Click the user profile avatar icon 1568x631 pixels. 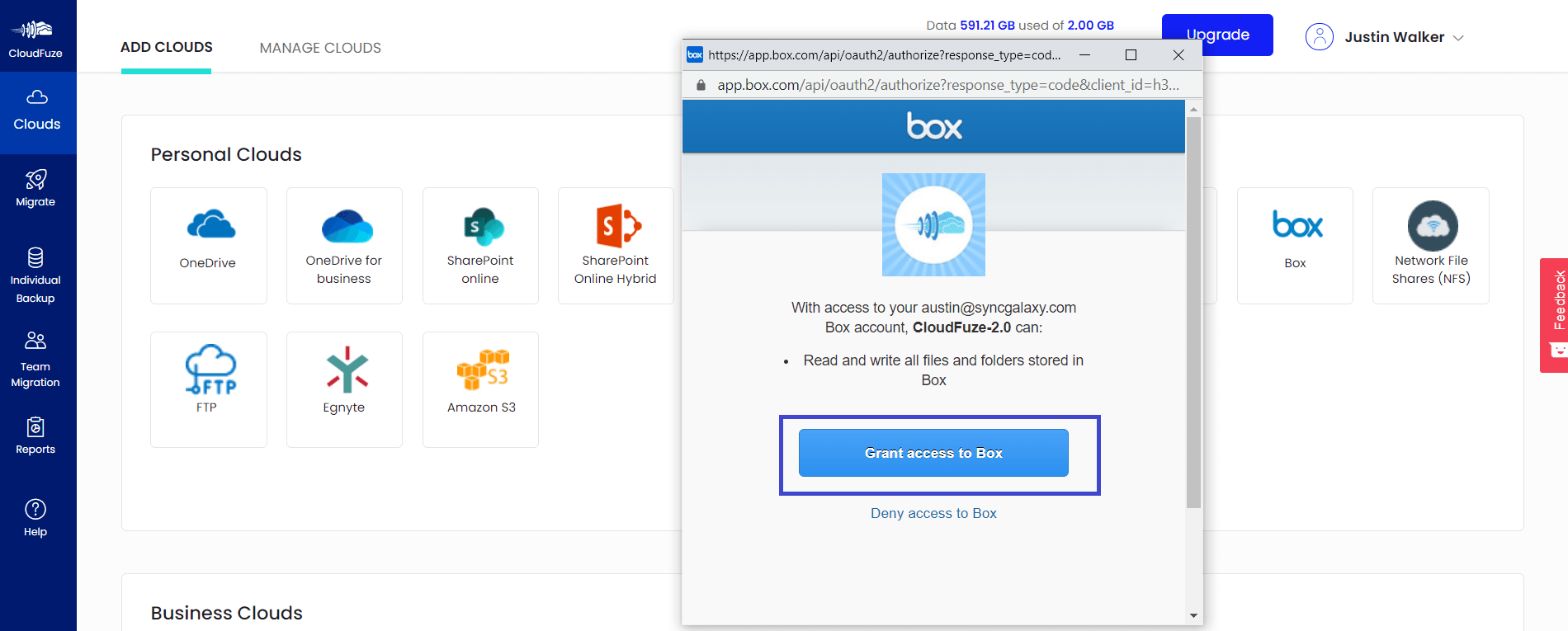click(1320, 37)
